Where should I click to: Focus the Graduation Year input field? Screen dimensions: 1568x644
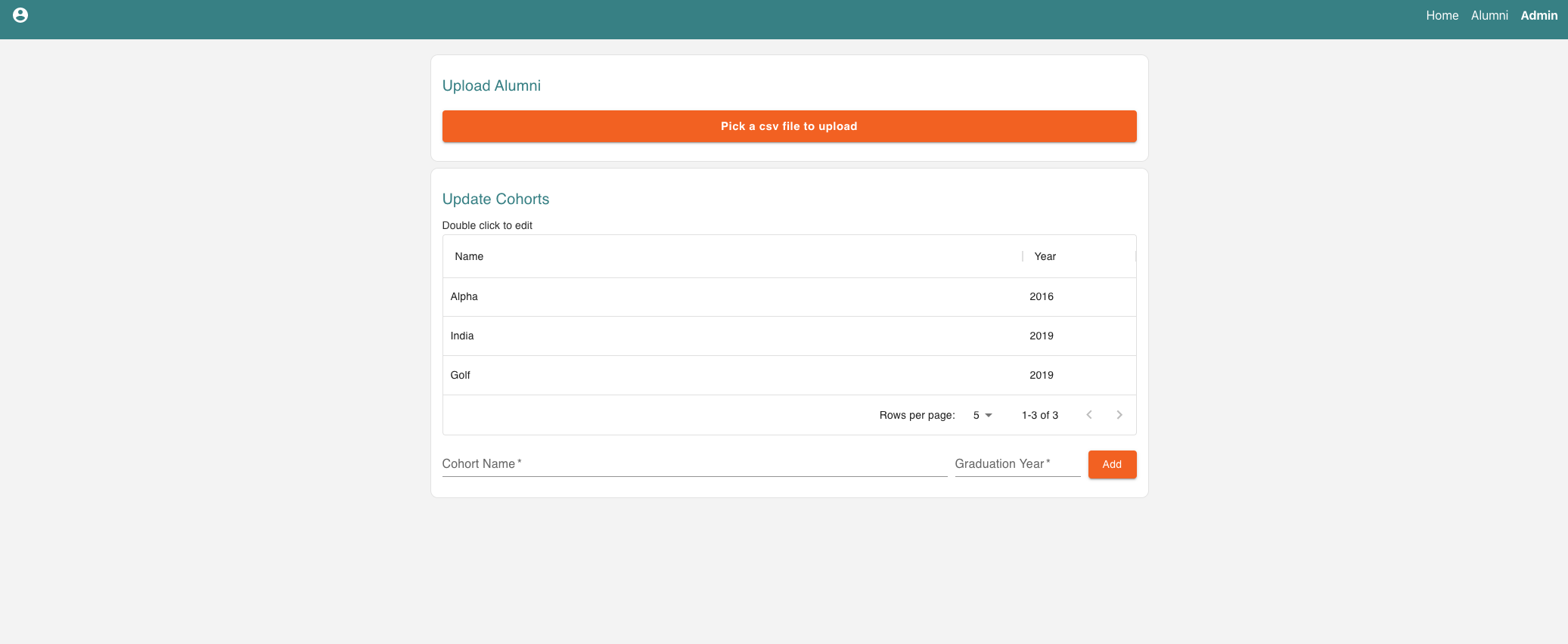pos(1017,464)
